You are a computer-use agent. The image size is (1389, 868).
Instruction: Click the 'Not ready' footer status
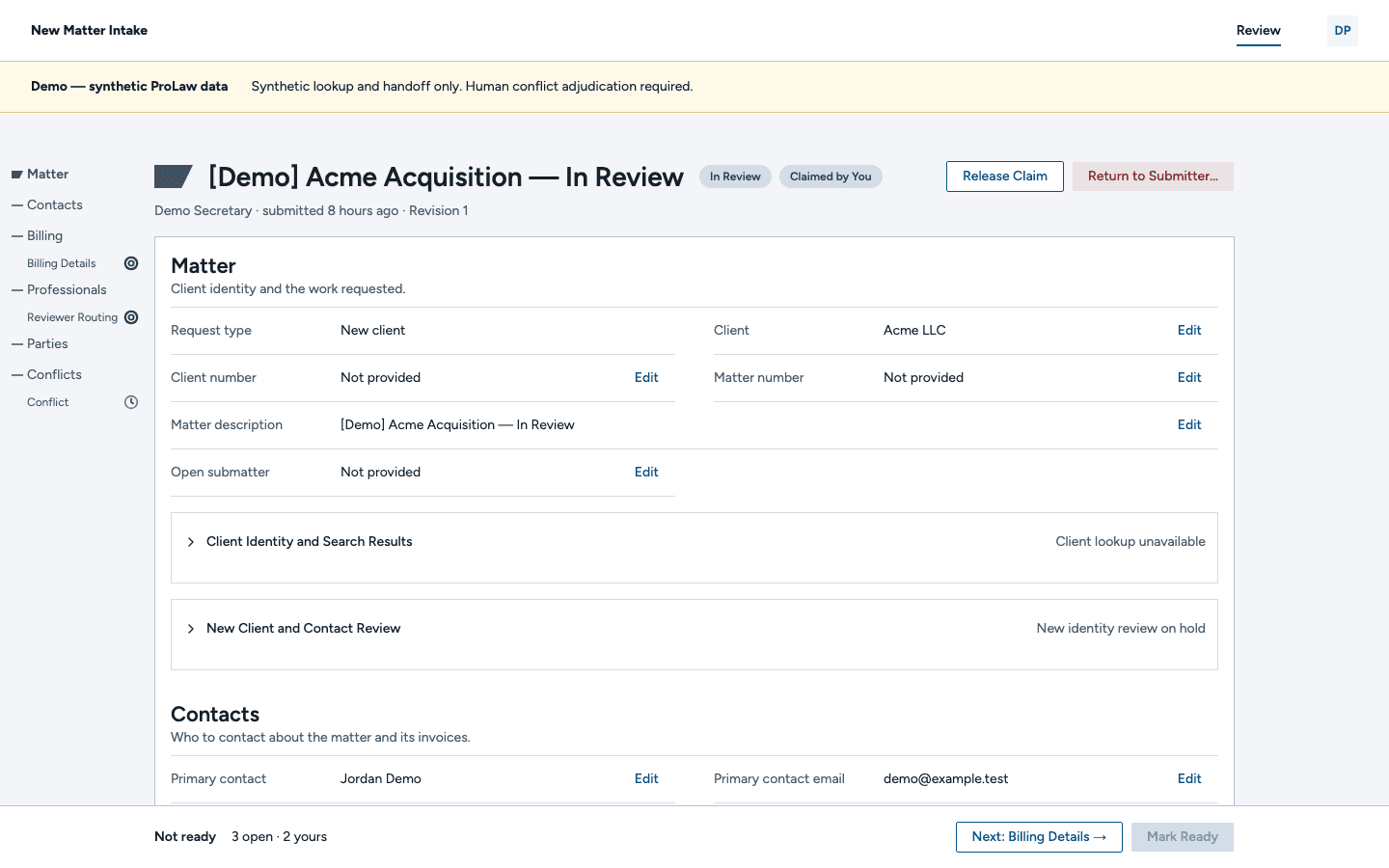(x=185, y=837)
